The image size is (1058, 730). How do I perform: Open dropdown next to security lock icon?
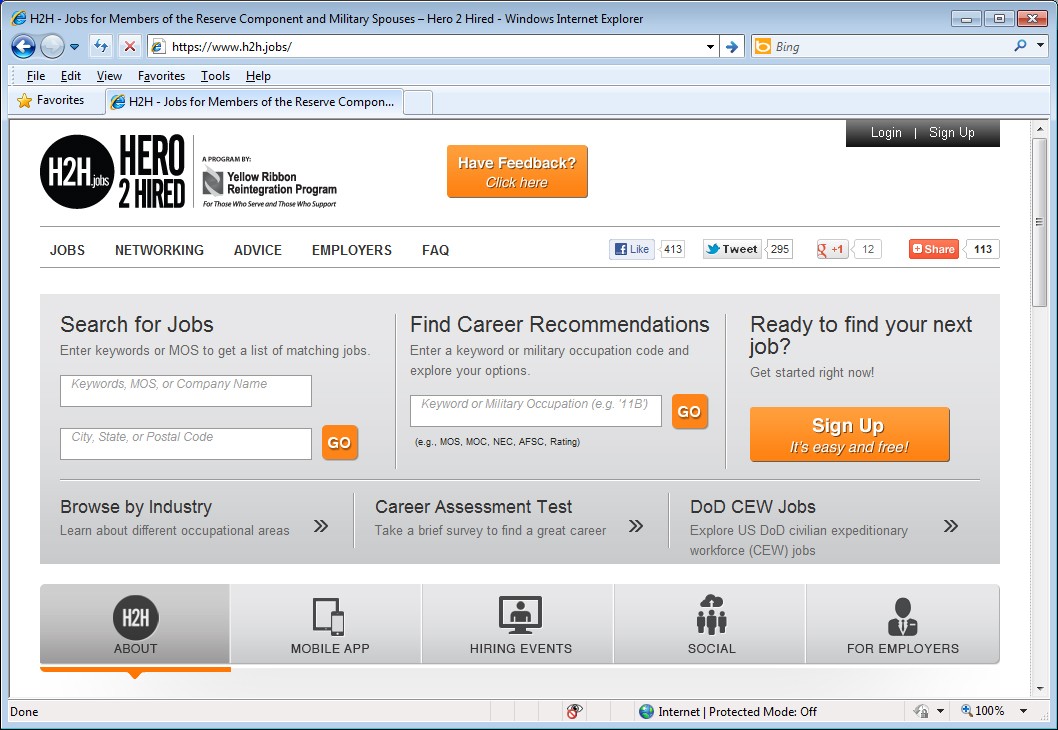point(940,712)
